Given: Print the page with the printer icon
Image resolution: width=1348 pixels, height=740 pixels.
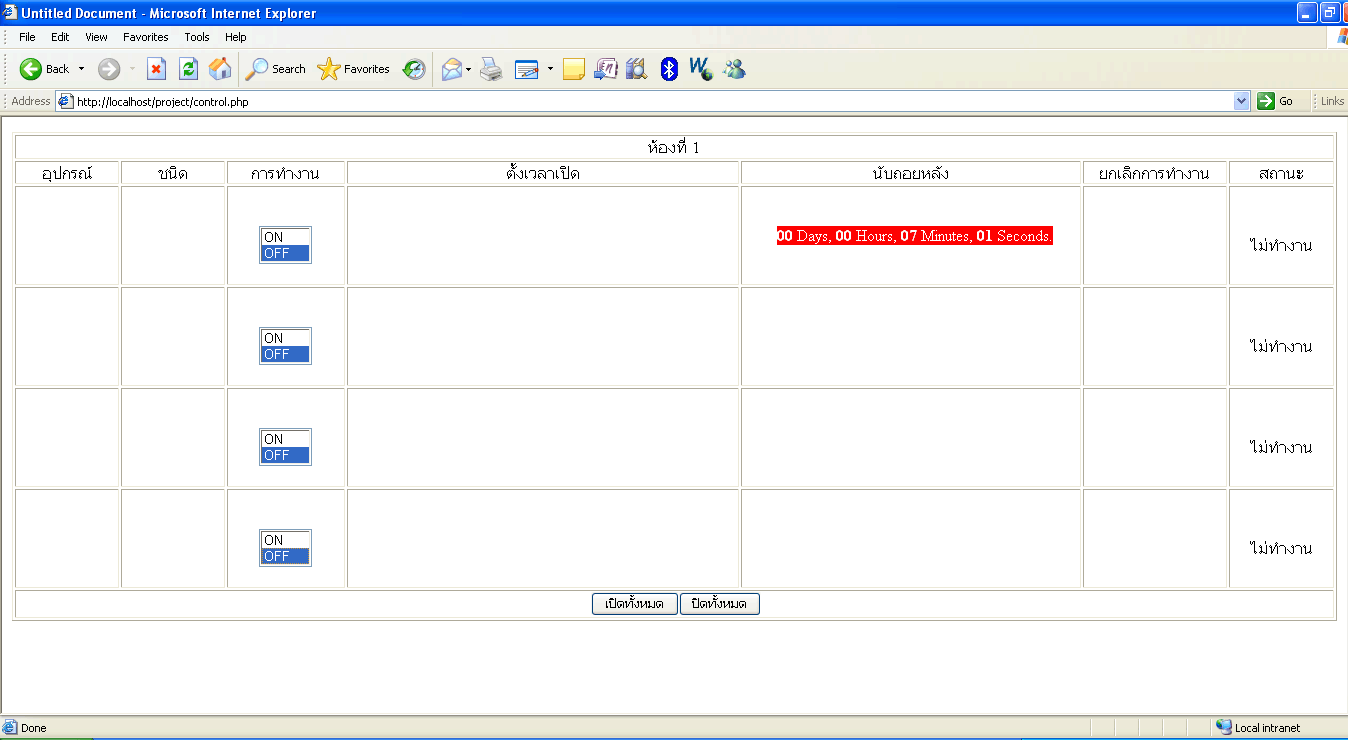Looking at the screenshot, I should pos(491,69).
